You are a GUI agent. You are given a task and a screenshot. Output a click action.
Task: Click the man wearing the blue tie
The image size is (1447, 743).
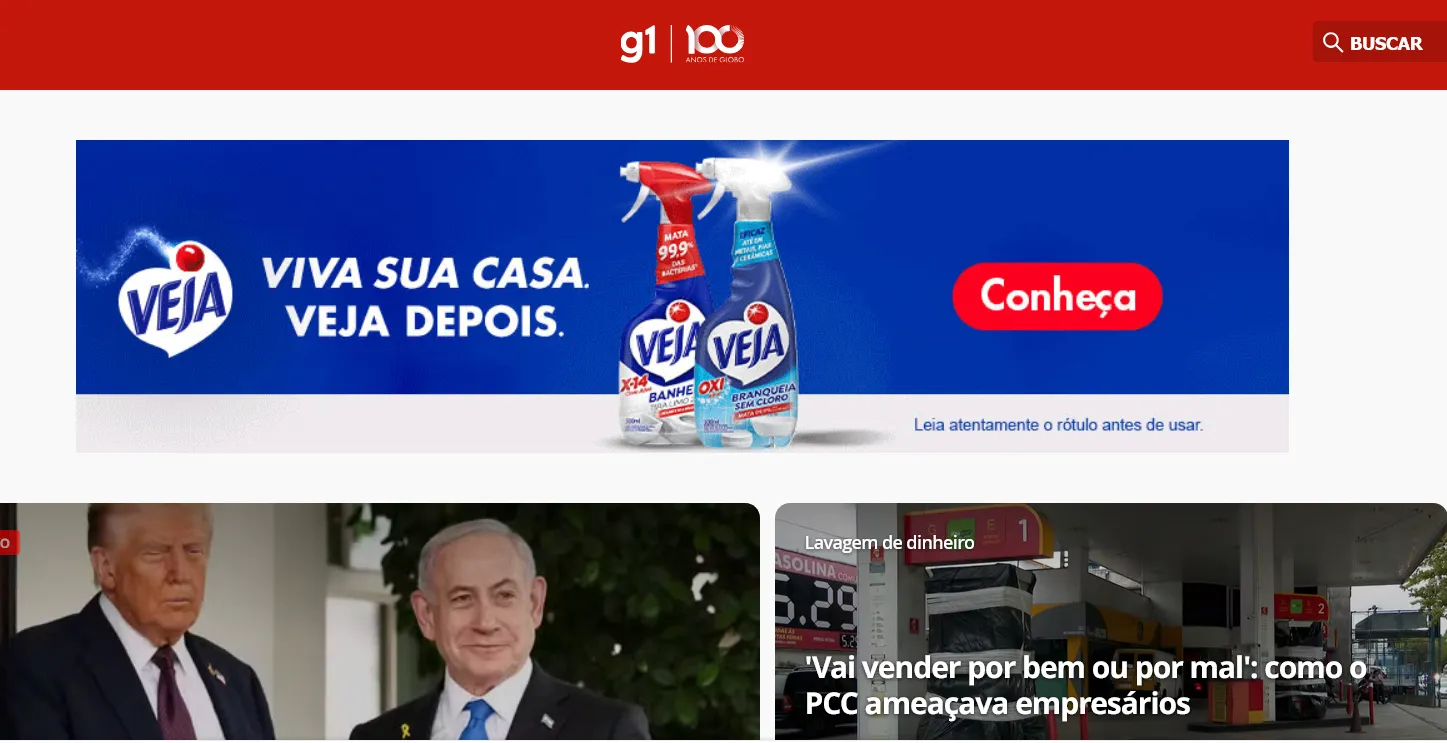pos(480,632)
